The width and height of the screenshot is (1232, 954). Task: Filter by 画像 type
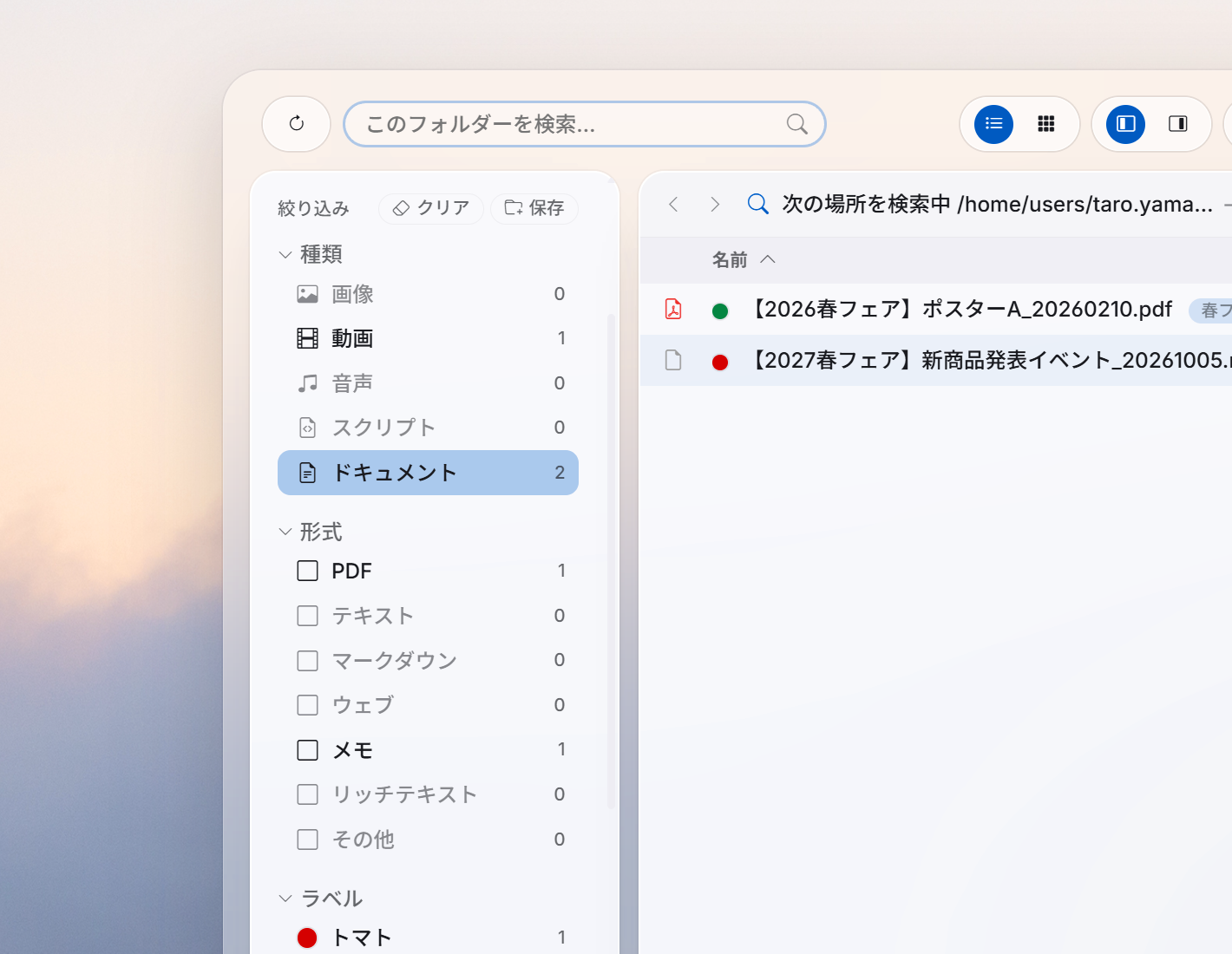428,294
